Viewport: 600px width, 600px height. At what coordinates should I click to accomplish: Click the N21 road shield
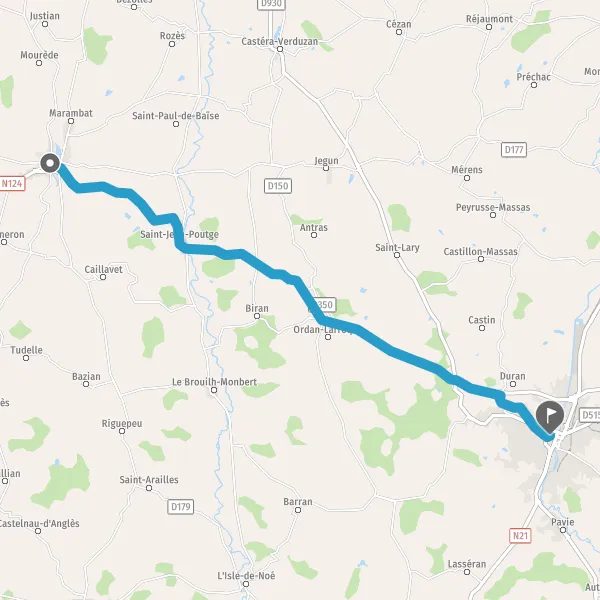point(520,536)
